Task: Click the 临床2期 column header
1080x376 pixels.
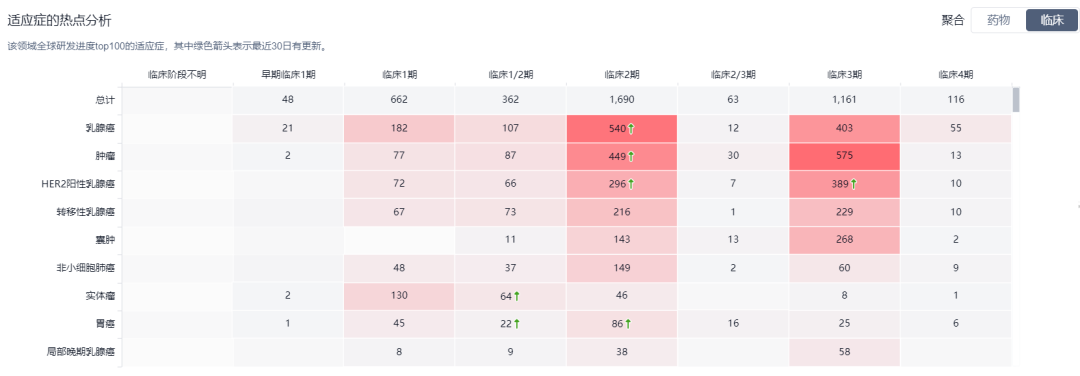Action: coord(622,74)
